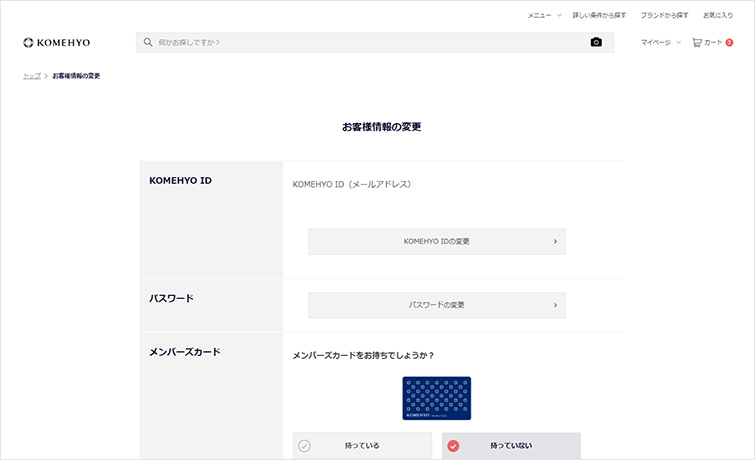
Task: Click the members card image
Action: [437, 398]
